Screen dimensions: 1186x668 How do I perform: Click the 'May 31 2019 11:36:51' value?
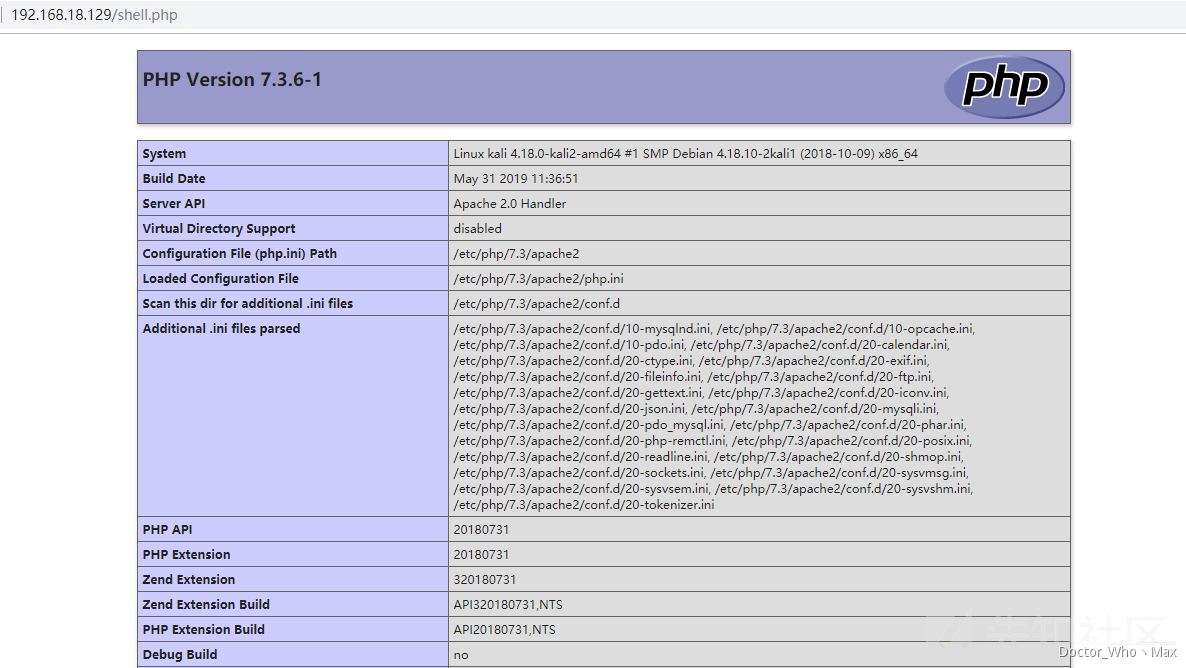(x=516, y=179)
